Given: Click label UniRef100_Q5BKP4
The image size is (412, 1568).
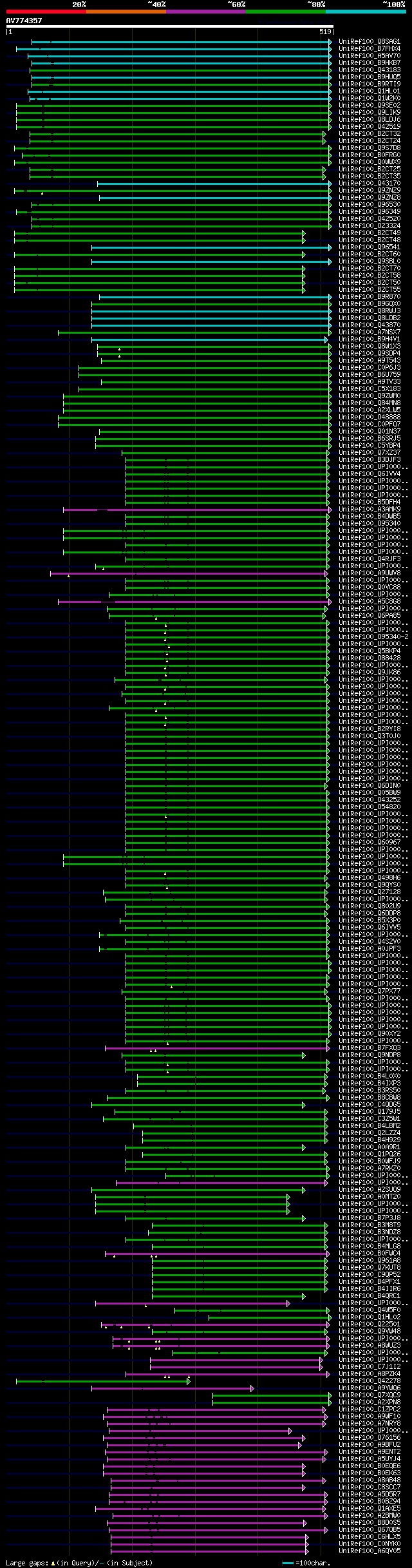Looking at the screenshot, I should (x=370, y=651).
